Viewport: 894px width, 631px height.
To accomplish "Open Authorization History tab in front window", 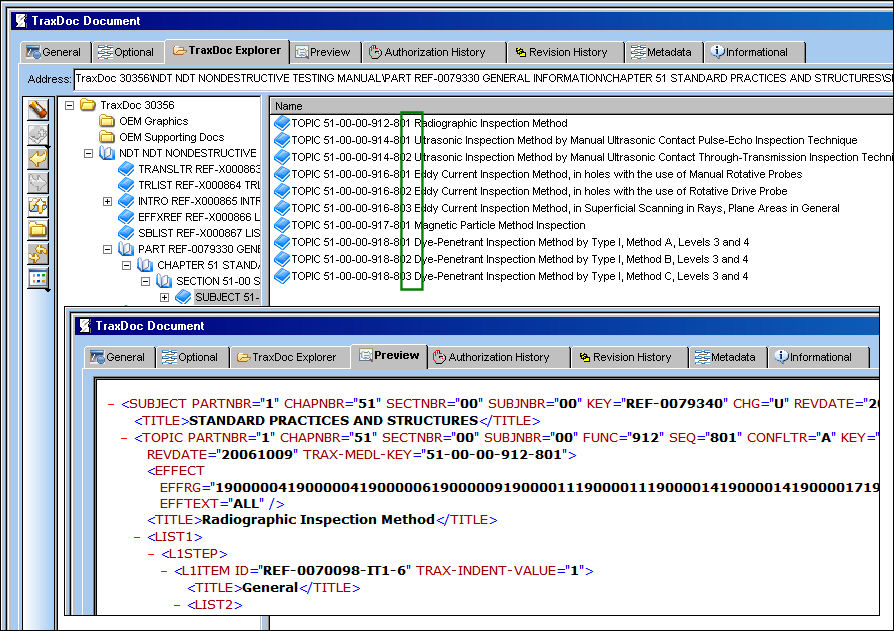I will pyautogui.click(x=498, y=357).
